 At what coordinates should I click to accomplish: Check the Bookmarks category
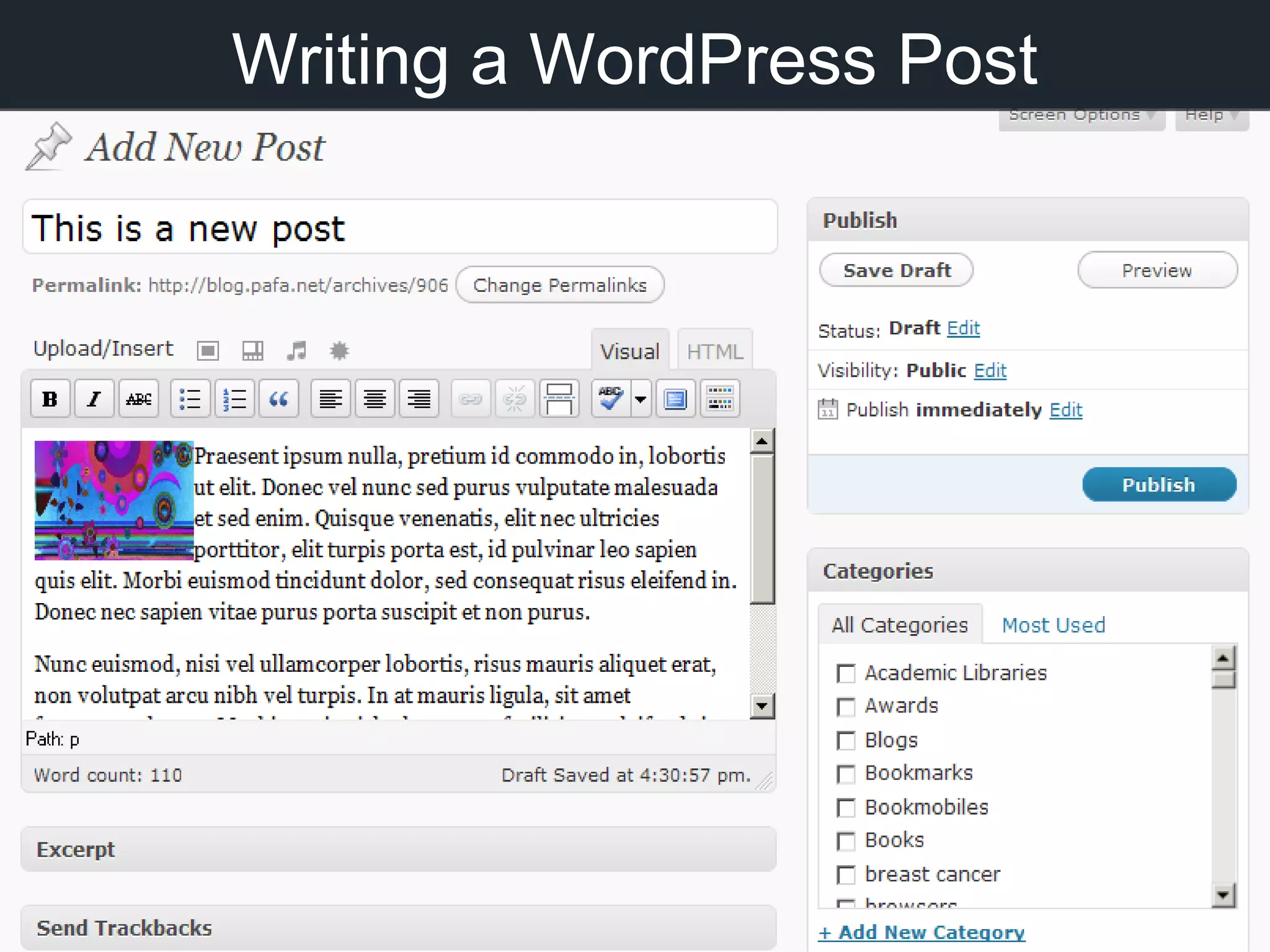(846, 773)
